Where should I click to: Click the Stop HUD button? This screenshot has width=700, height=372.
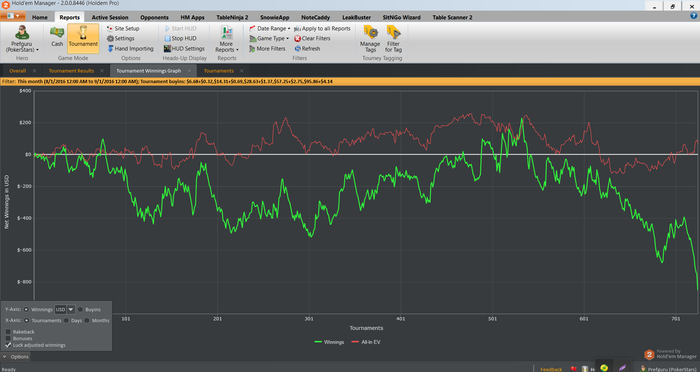pos(180,38)
